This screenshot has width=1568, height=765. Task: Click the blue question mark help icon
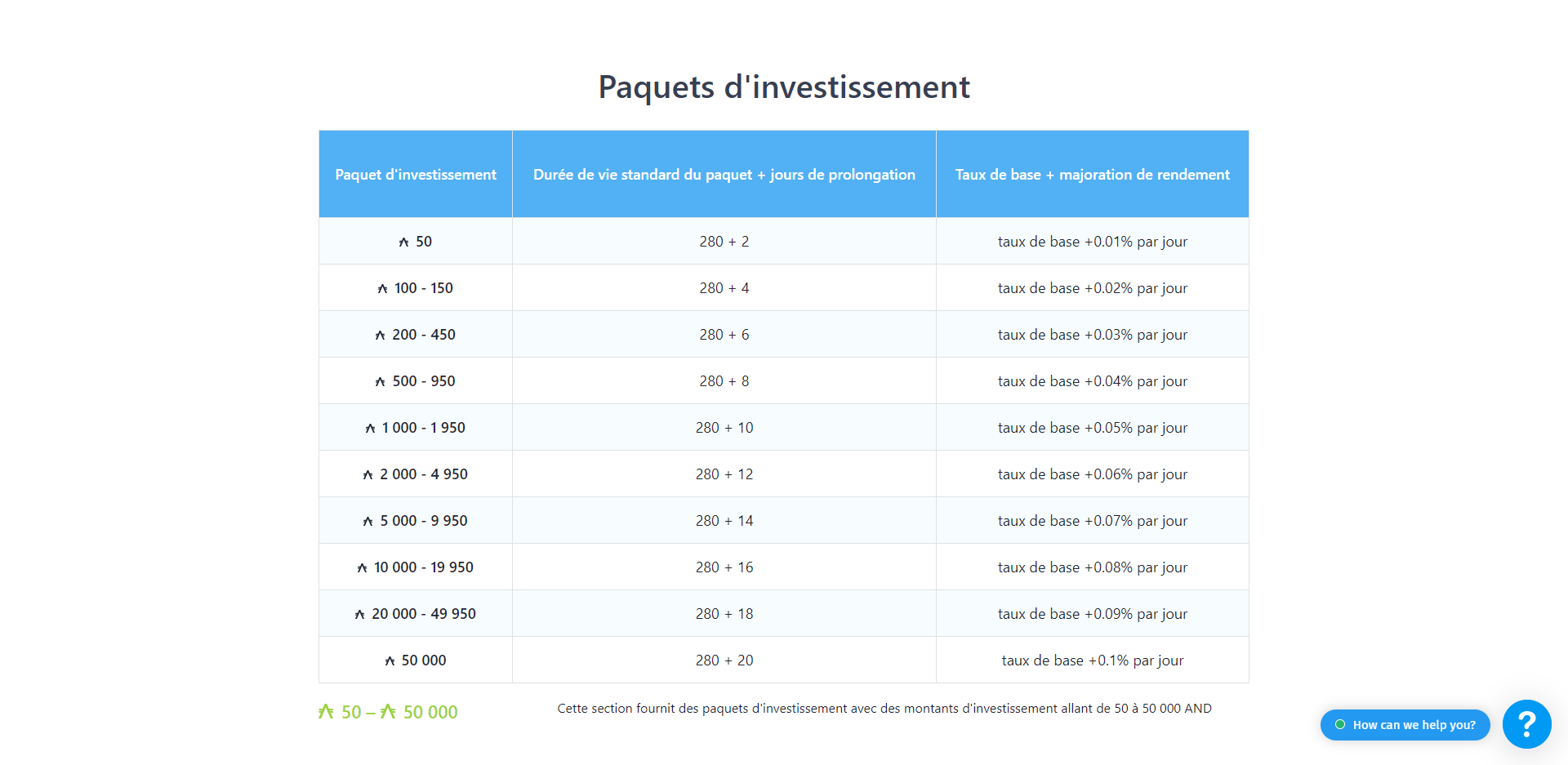(1526, 724)
